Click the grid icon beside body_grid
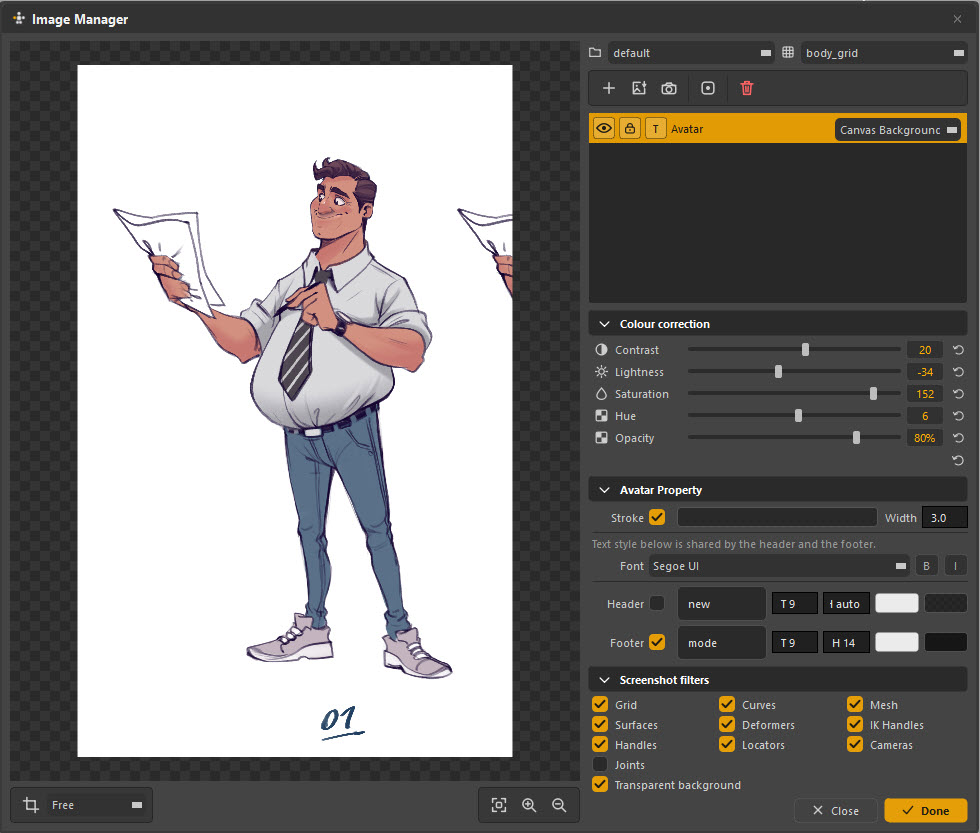 (x=788, y=52)
